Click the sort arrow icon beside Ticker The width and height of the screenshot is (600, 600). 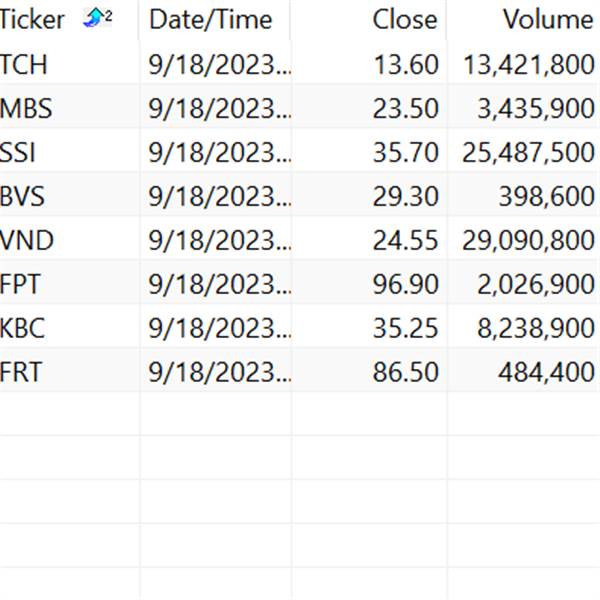[x=96, y=18]
